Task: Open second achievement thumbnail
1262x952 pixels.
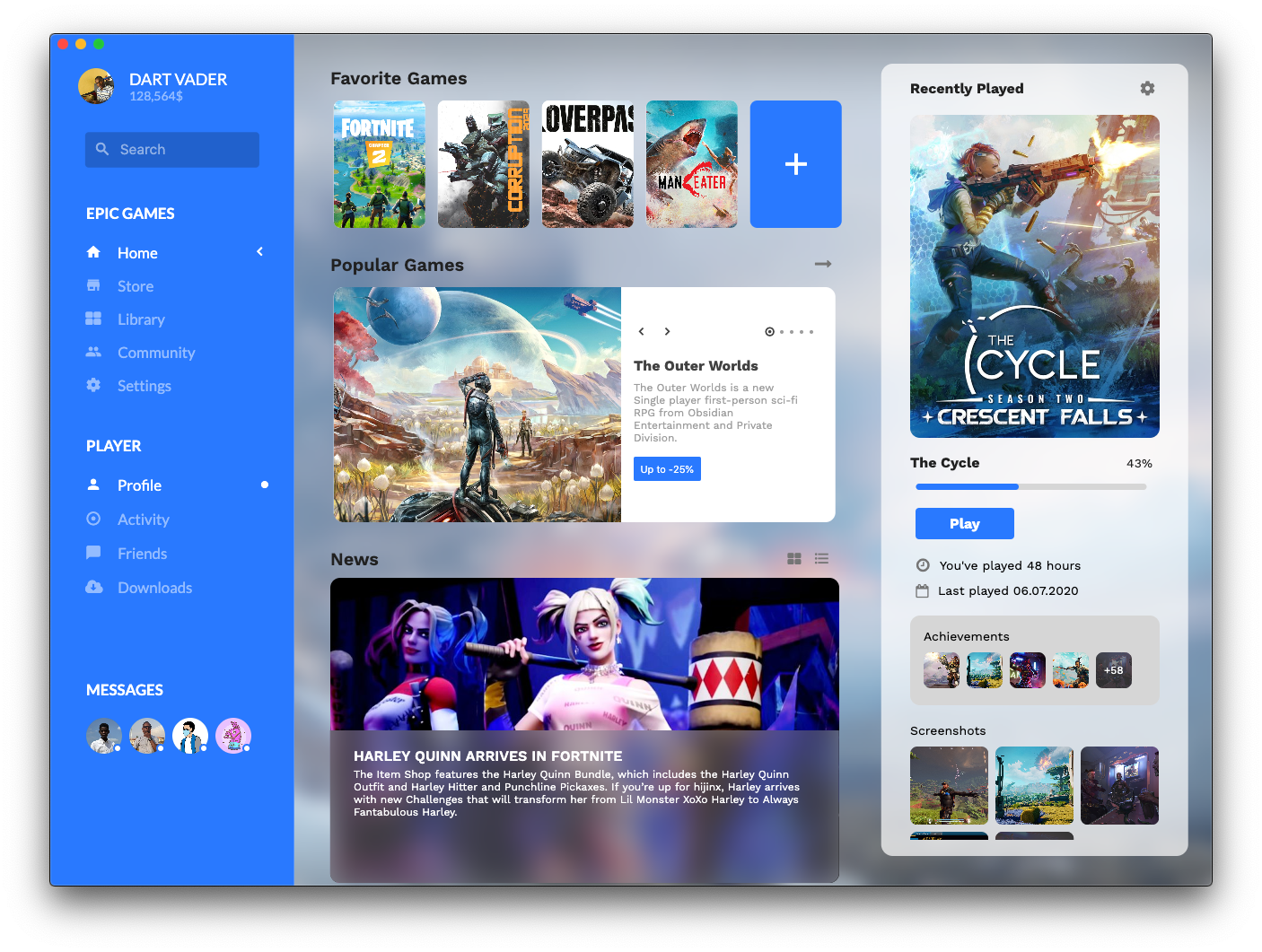Action: 985,670
